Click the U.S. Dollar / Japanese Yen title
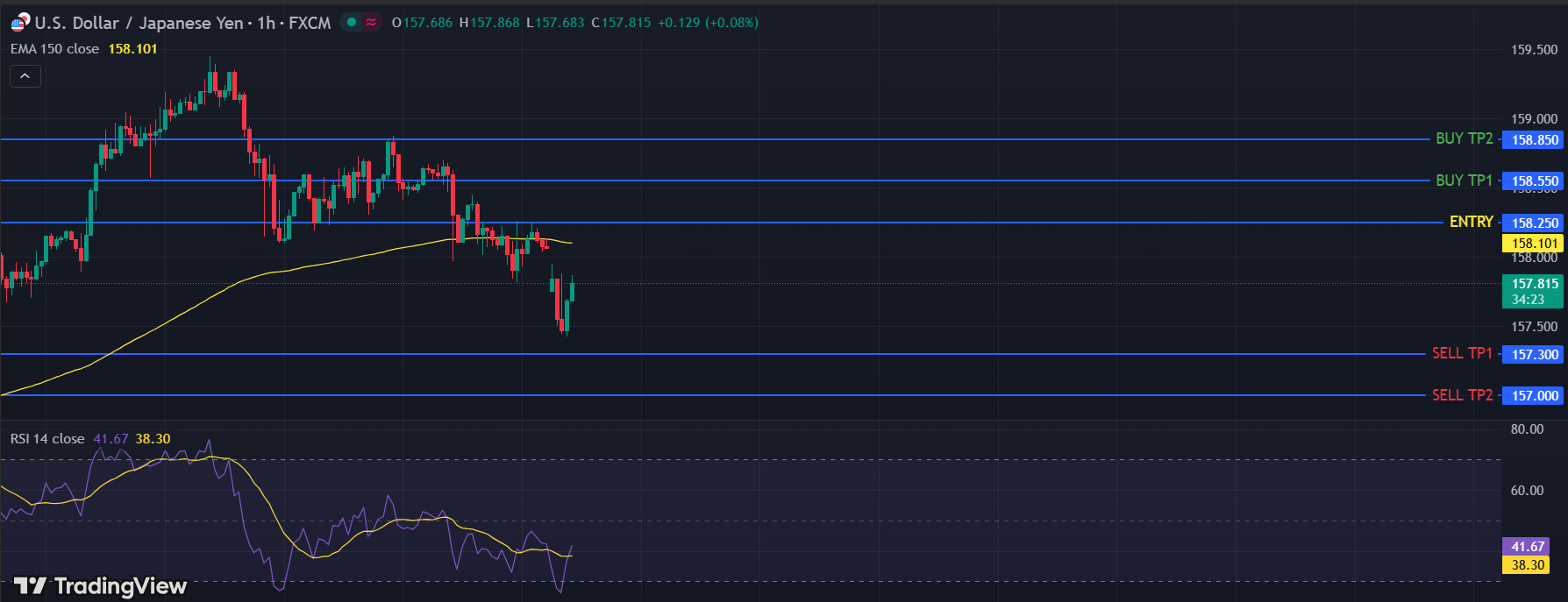Viewport: 1568px width, 602px height. (139, 23)
